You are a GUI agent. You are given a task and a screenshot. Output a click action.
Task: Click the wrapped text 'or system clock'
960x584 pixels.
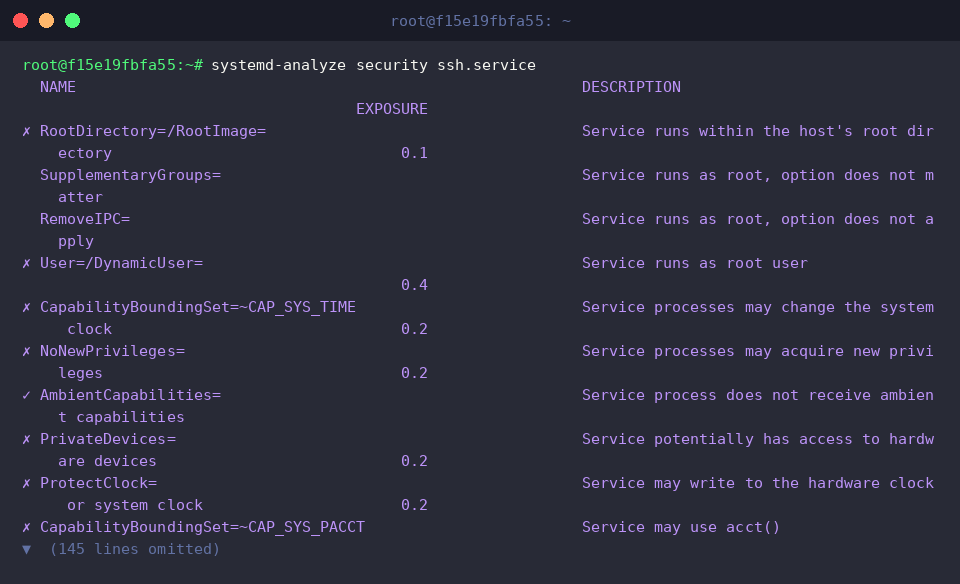pyautogui.click(x=135, y=506)
